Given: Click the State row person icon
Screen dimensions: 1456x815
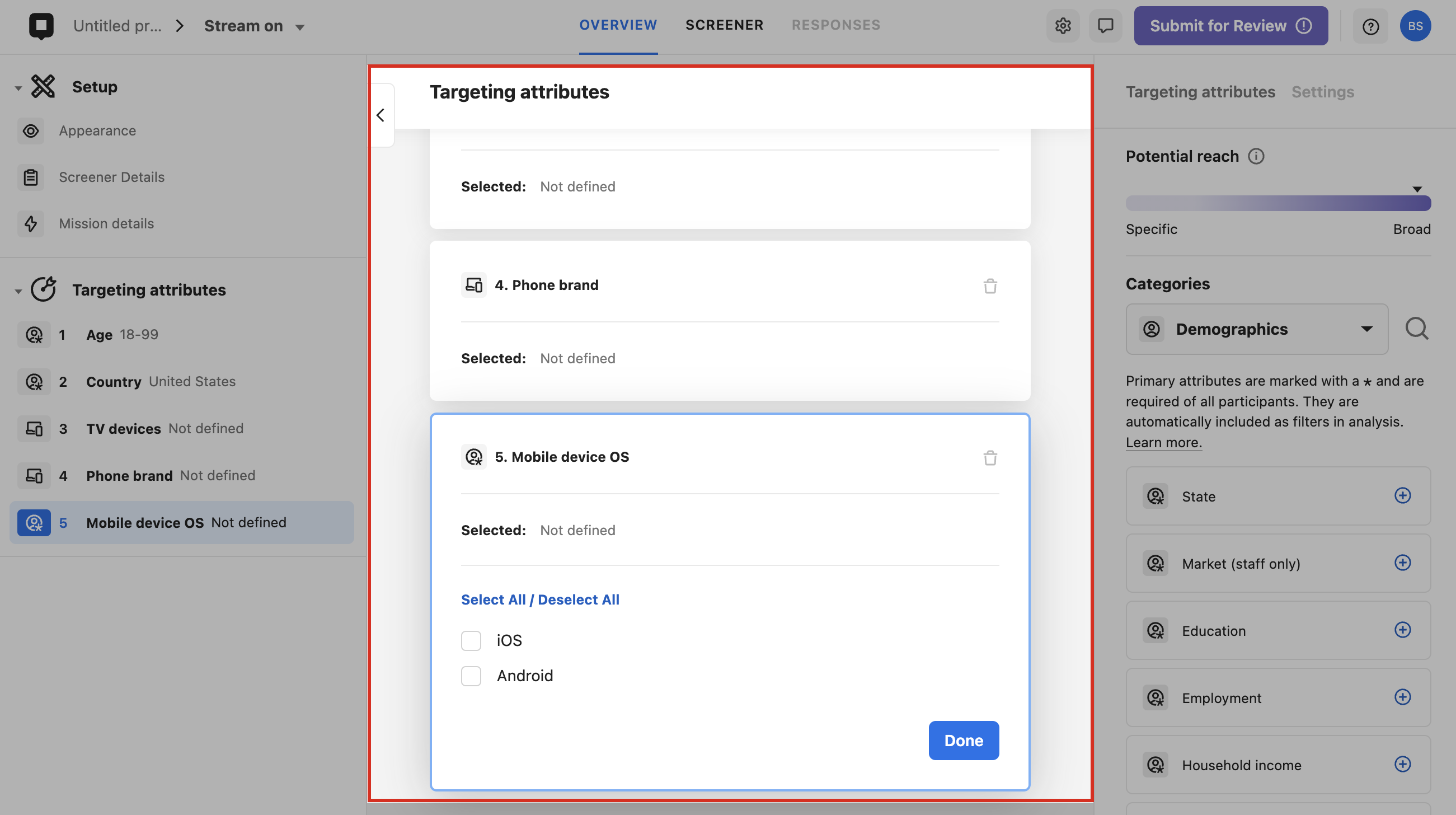Looking at the screenshot, I should [1156, 496].
